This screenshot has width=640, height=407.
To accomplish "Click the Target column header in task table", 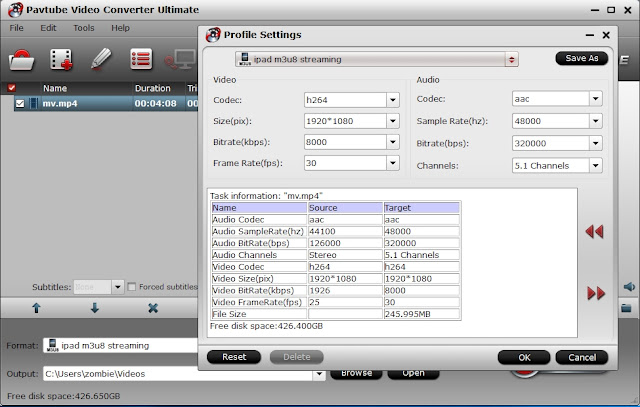I will click(x=422, y=208).
